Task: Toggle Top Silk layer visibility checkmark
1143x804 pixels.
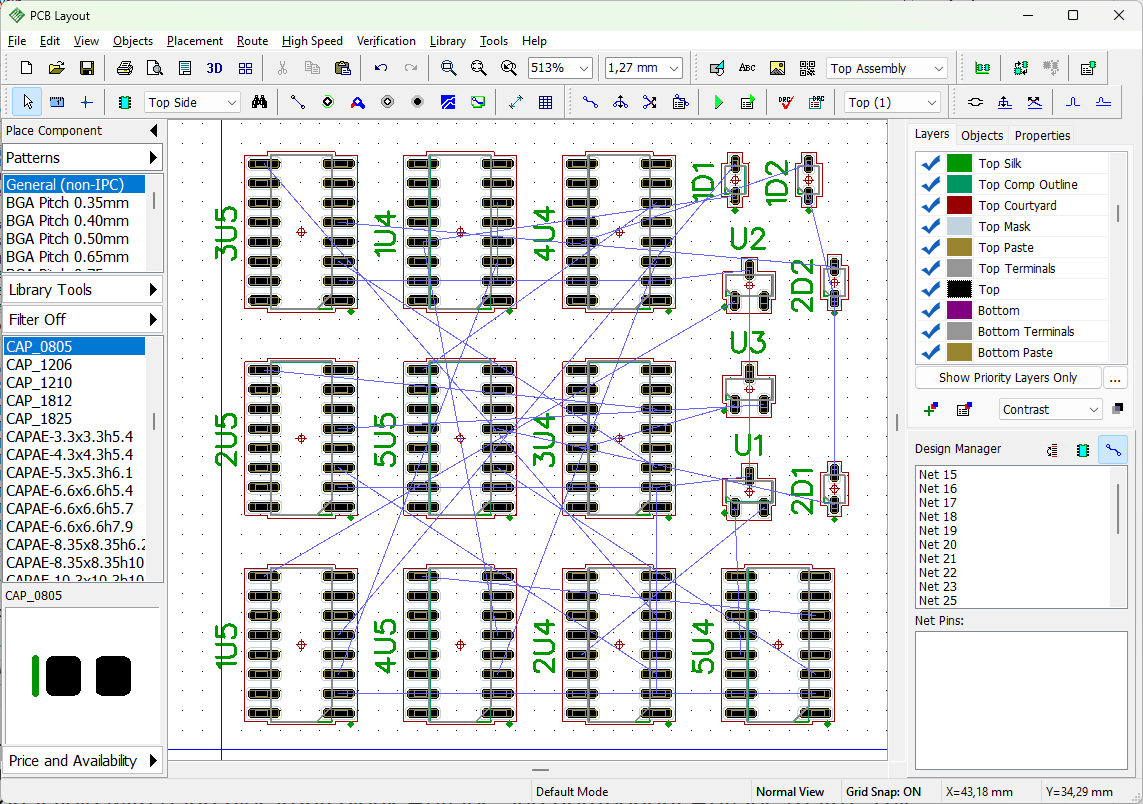Action: pos(930,163)
